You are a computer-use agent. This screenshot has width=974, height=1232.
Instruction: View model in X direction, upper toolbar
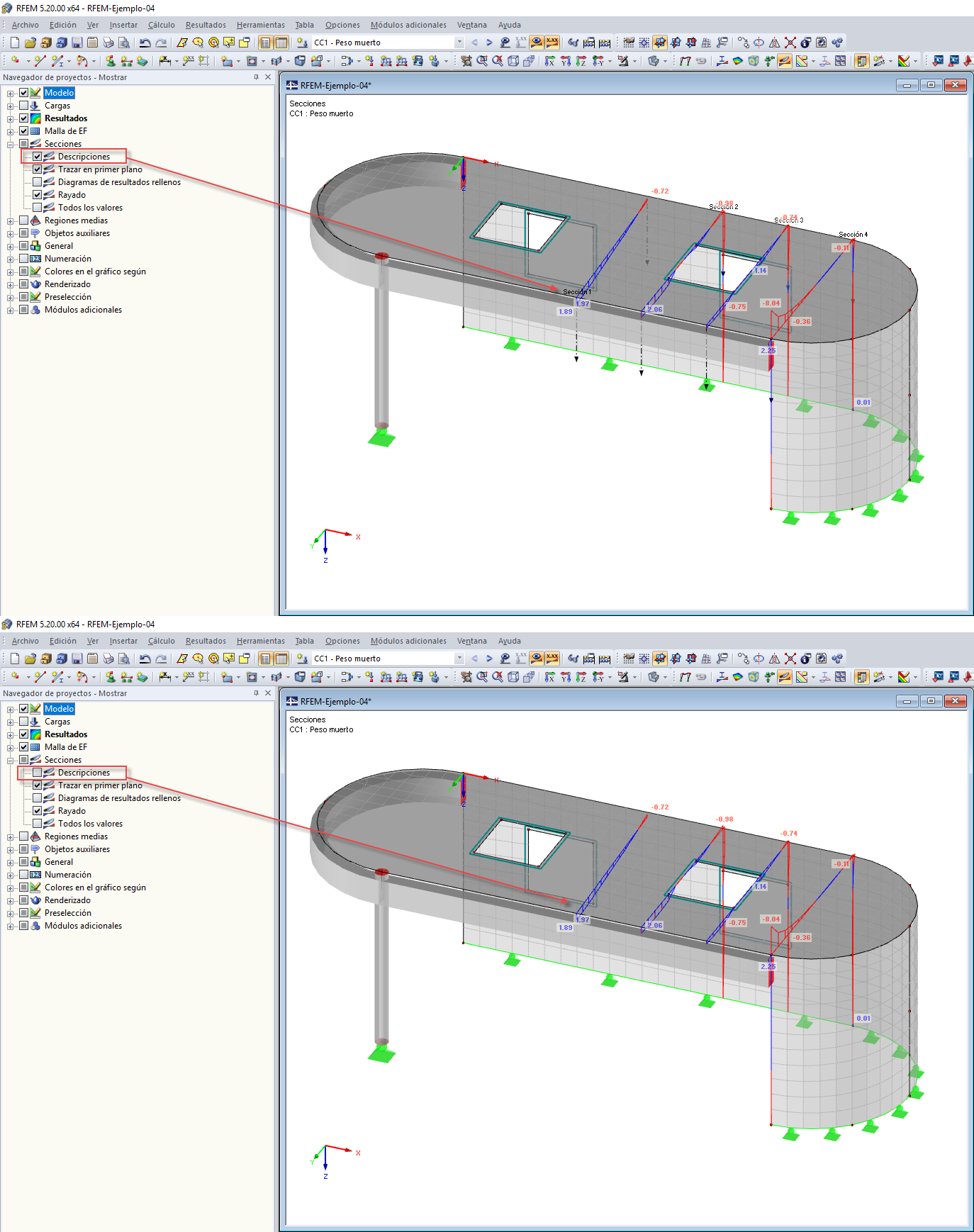549,61
